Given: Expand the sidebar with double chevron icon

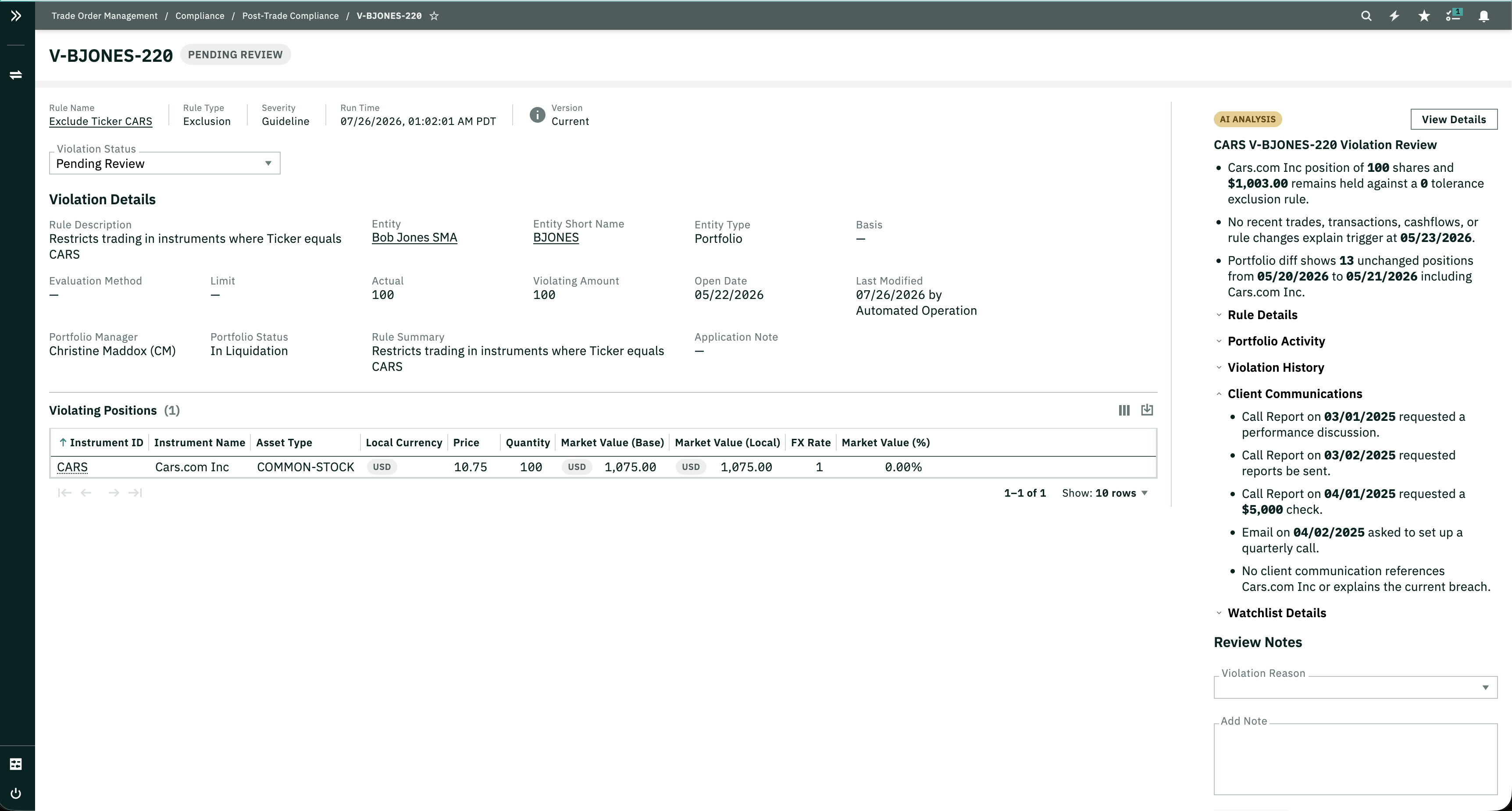Looking at the screenshot, I should [x=16, y=16].
